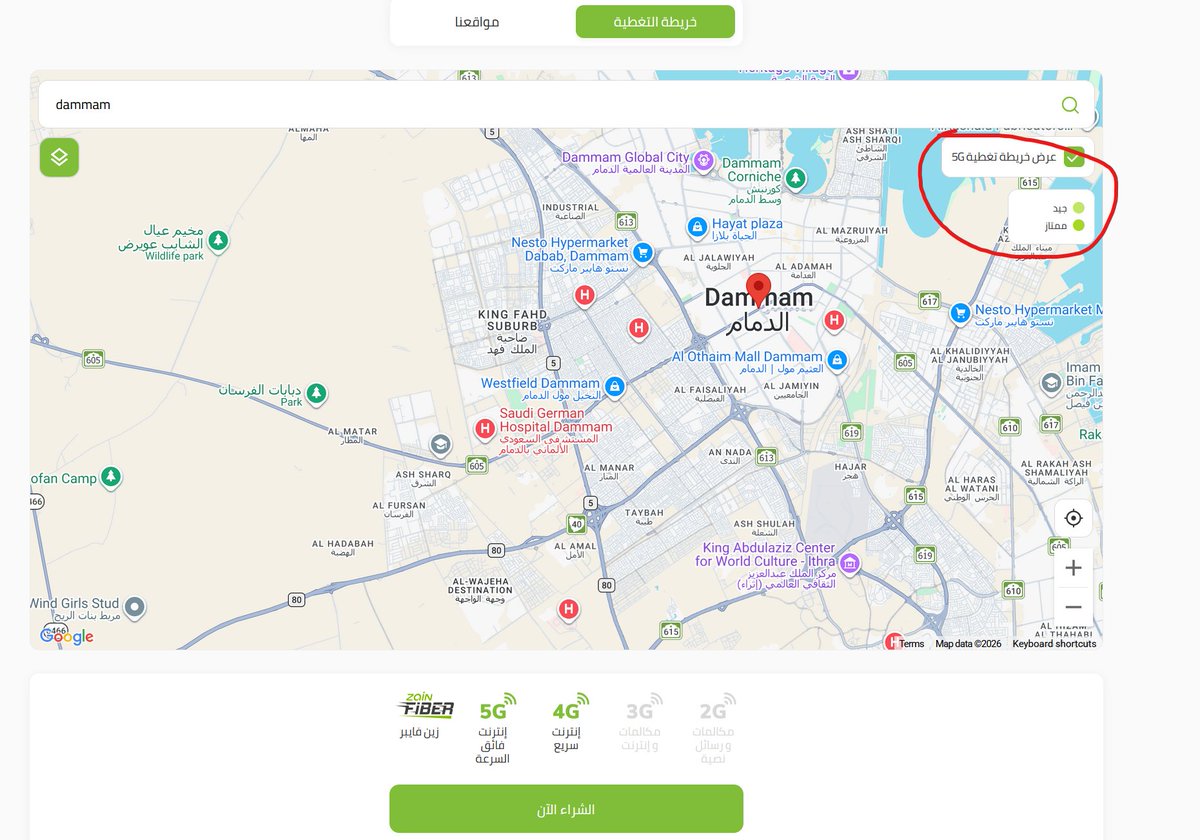Image resolution: width=1200 pixels, height=840 pixels.
Task: Open the map Terms link
Action: pos(912,644)
